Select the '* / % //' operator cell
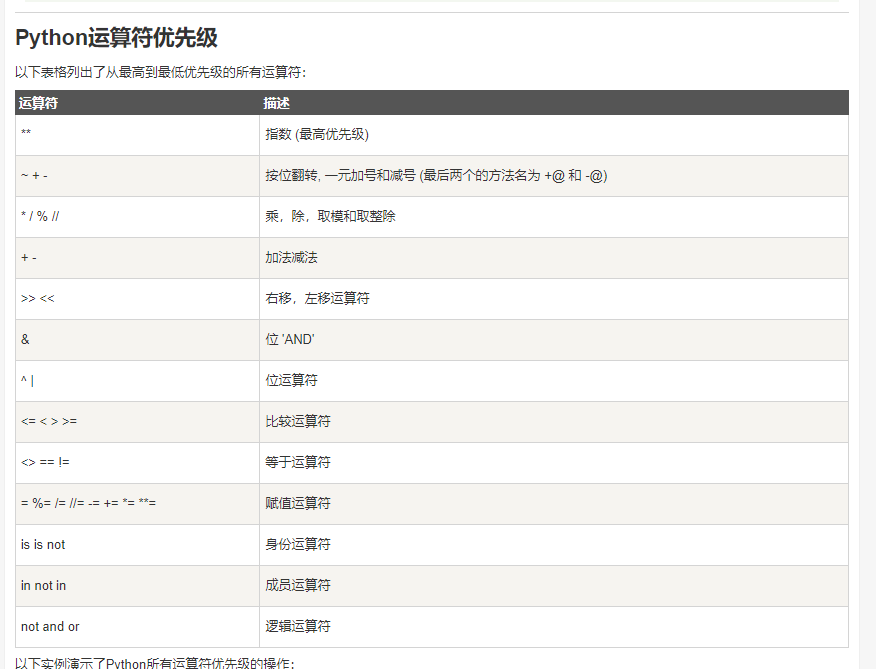Image resolution: width=876 pixels, height=669 pixels. pyautogui.click(x=137, y=217)
